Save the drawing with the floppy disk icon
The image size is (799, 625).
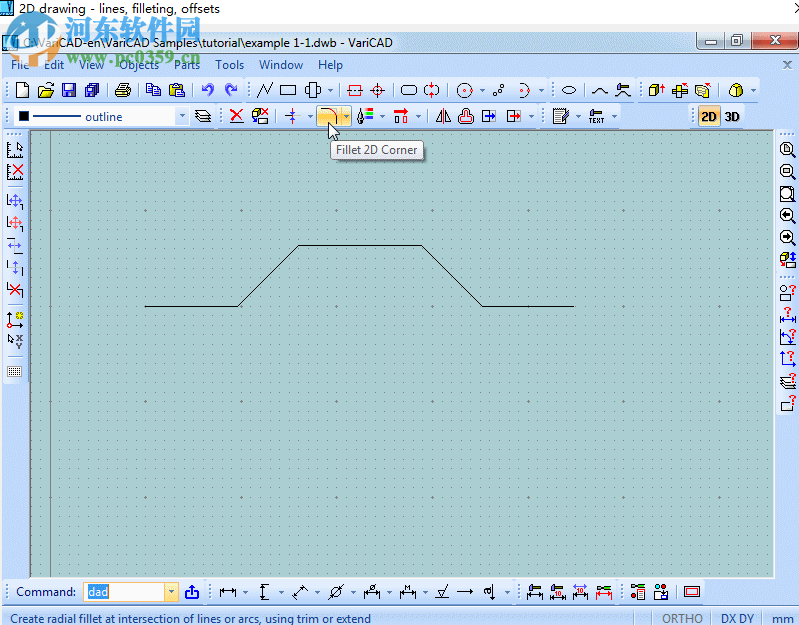coord(69,90)
